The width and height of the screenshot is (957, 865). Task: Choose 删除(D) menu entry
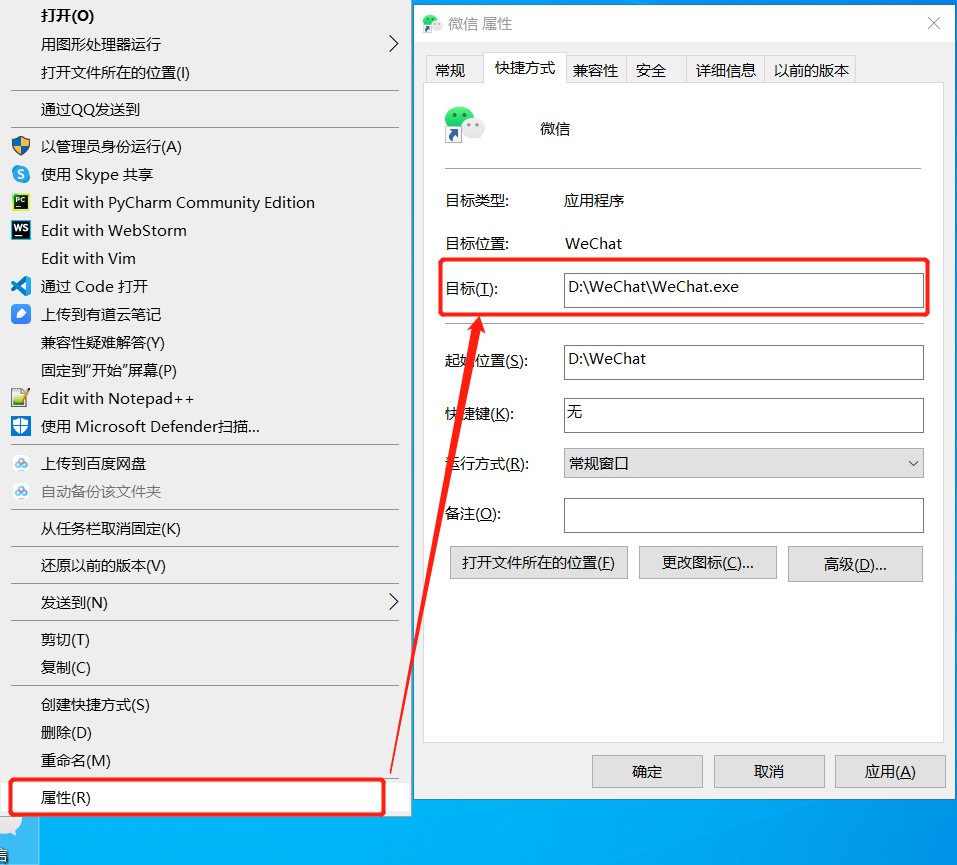point(66,733)
